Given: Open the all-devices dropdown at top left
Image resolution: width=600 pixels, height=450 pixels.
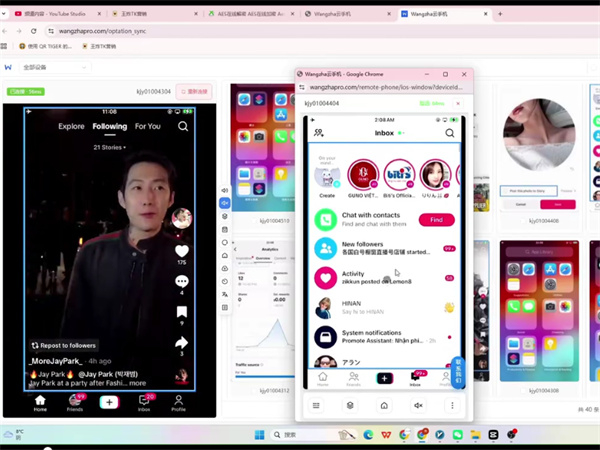Looking at the screenshot, I should tap(55, 67).
